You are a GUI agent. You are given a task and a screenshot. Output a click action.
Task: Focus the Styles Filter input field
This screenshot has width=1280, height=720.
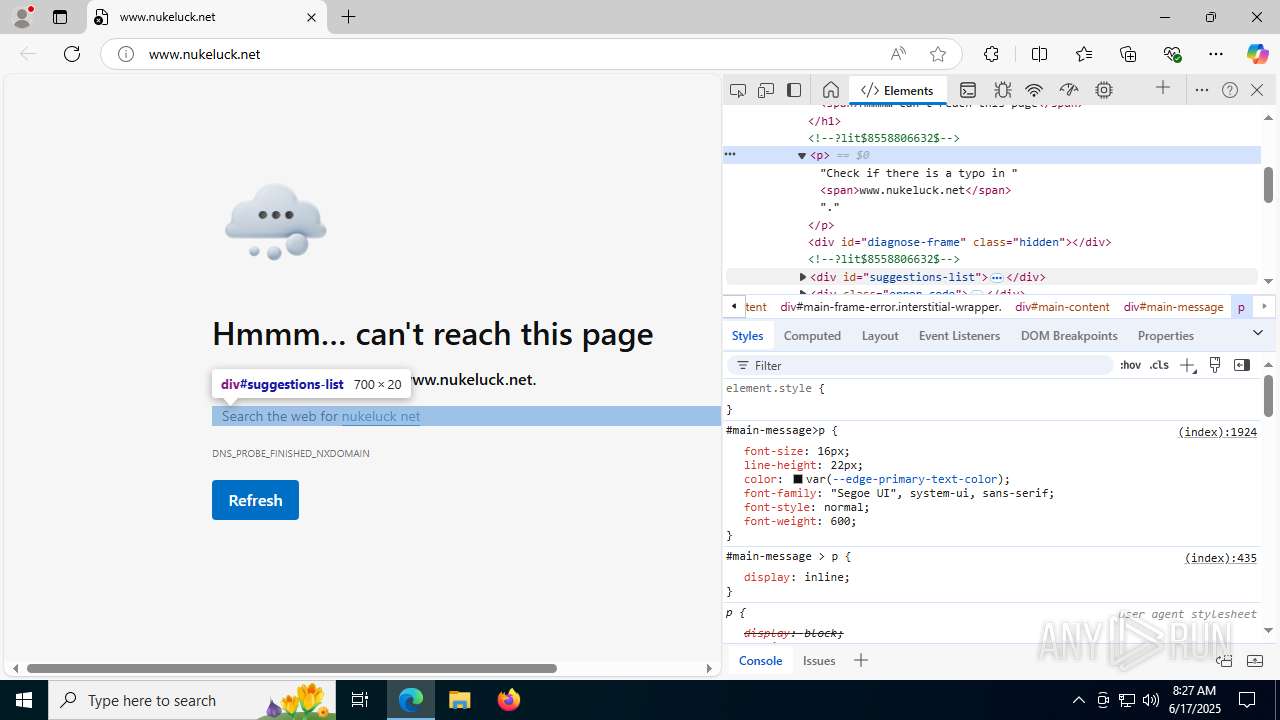pyautogui.click(x=920, y=365)
